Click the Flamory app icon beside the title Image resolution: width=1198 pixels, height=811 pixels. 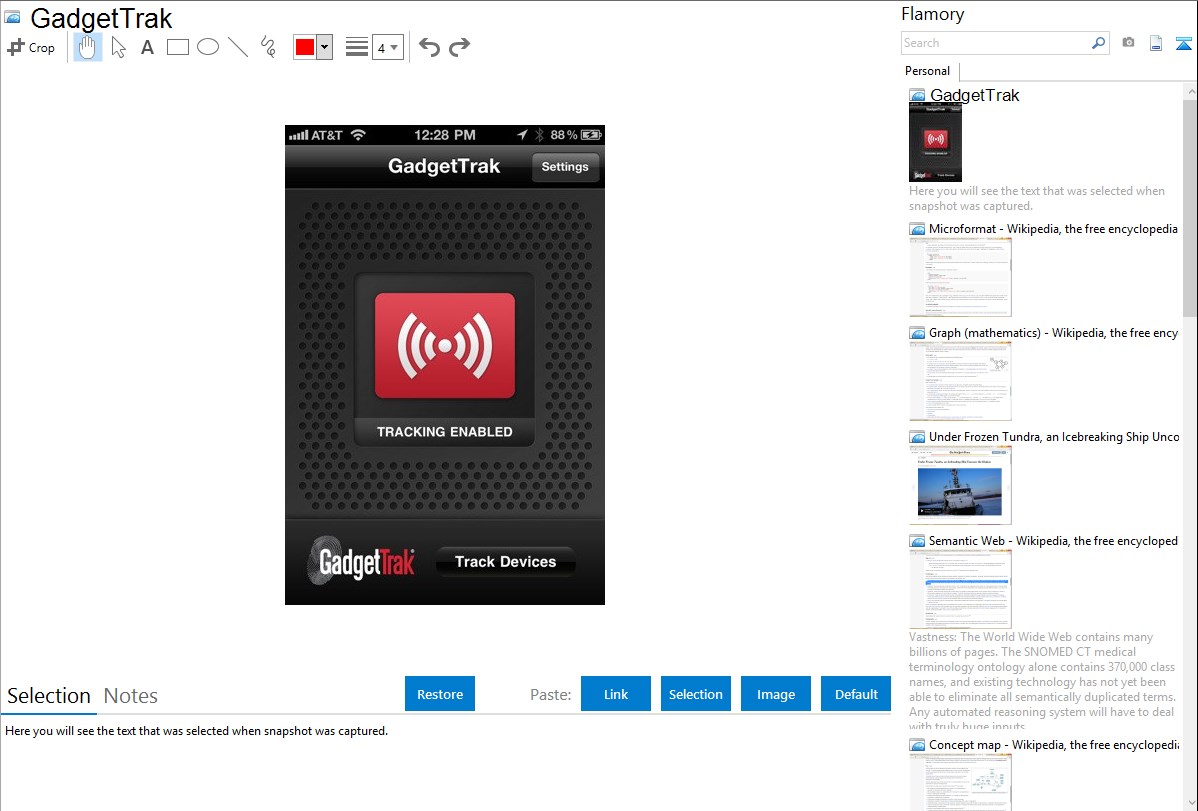(13, 17)
